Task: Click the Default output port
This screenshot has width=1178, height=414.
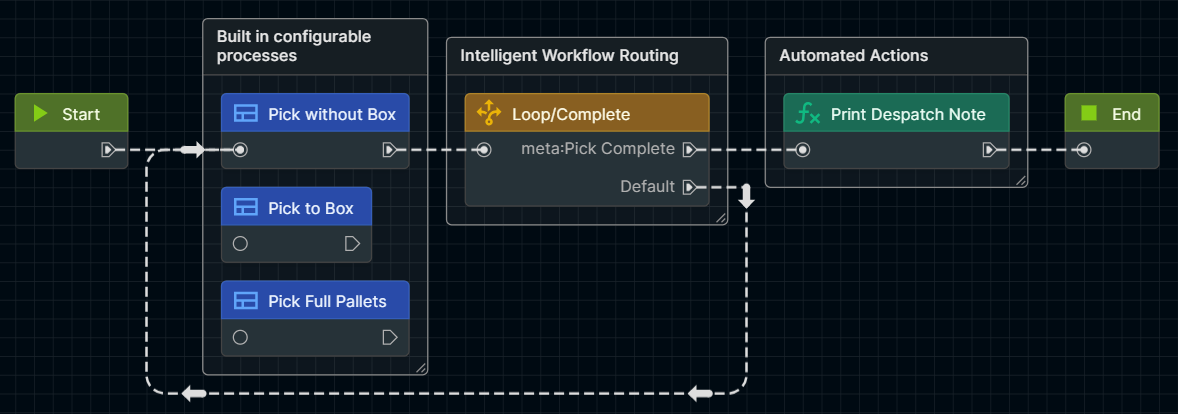Action: point(689,187)
